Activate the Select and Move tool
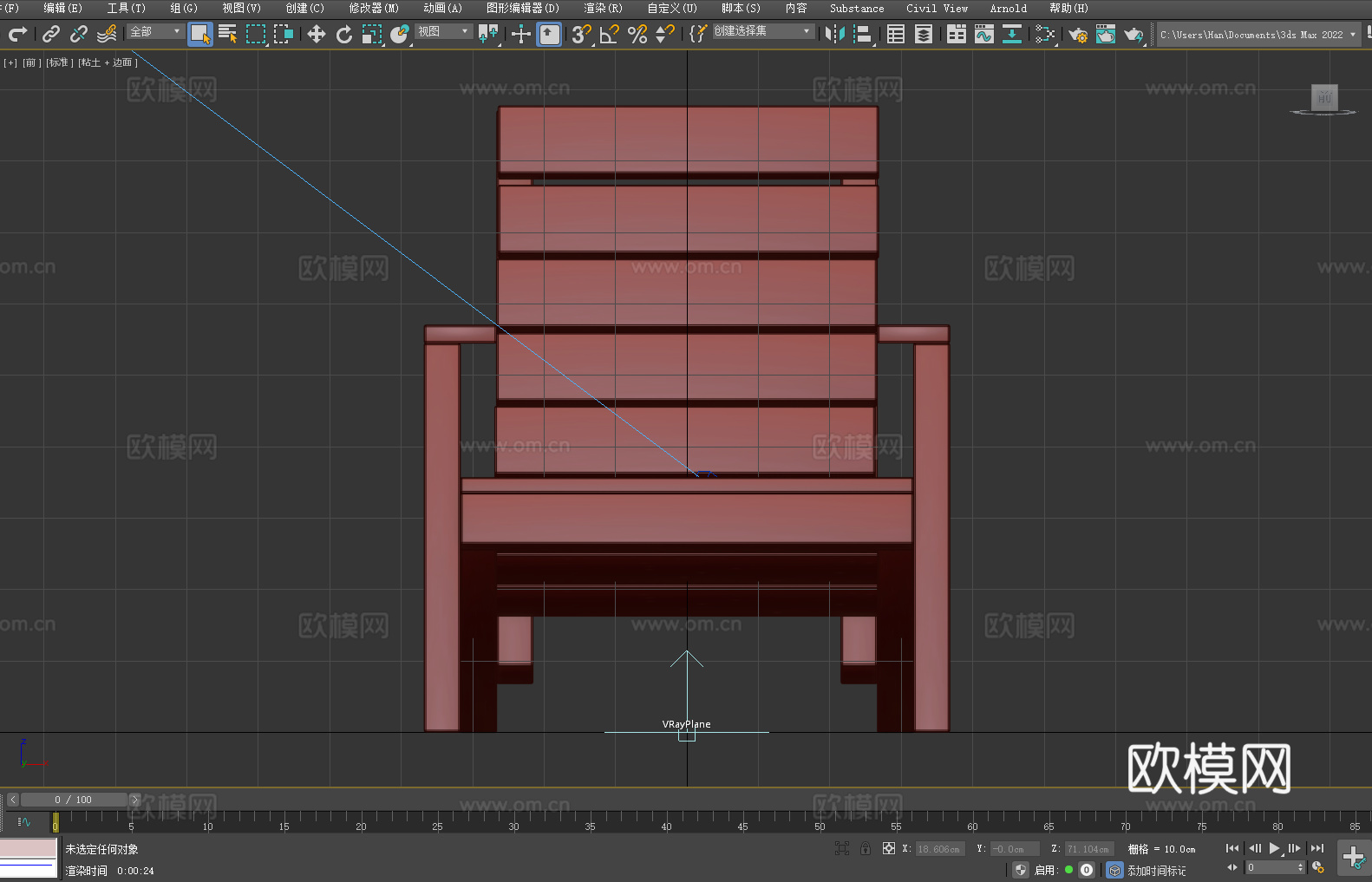1372x882 pixels. pyautogui.click(x=317, y=34)
